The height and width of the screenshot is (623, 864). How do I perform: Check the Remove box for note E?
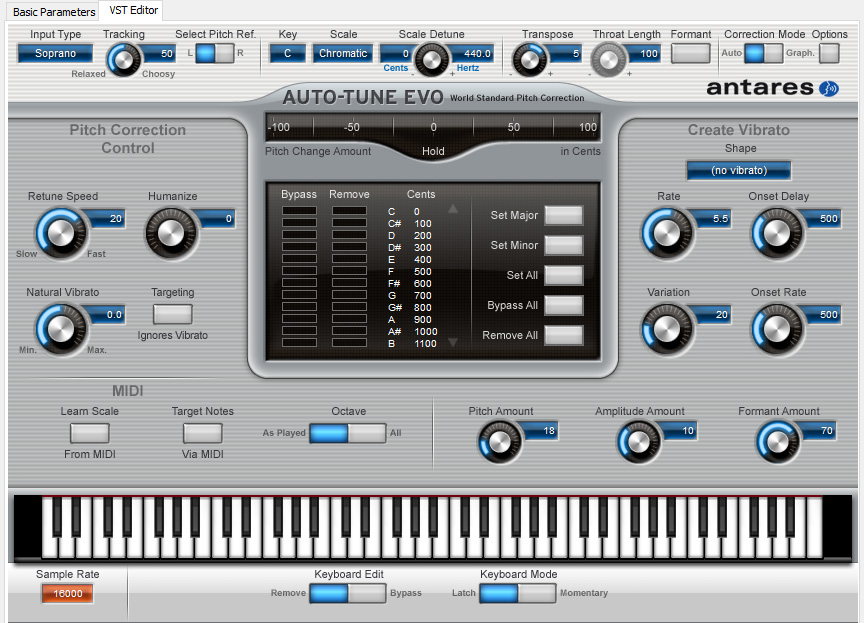tap(349, 259)
